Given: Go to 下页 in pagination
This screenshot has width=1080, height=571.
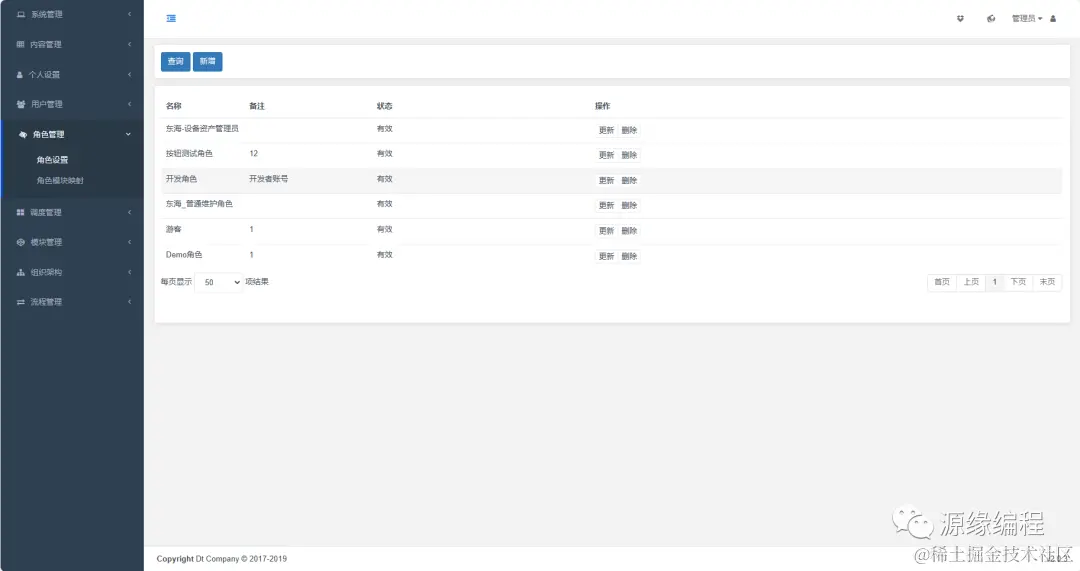Looking at the screenshot, I should tap(1018, 282).
